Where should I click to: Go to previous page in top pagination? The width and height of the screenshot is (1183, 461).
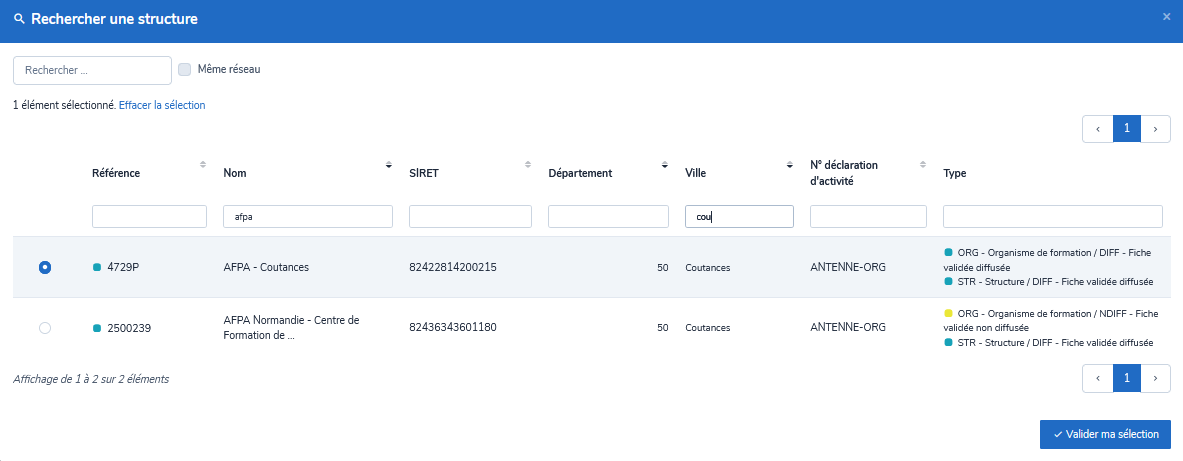[x=1098, y=129]
